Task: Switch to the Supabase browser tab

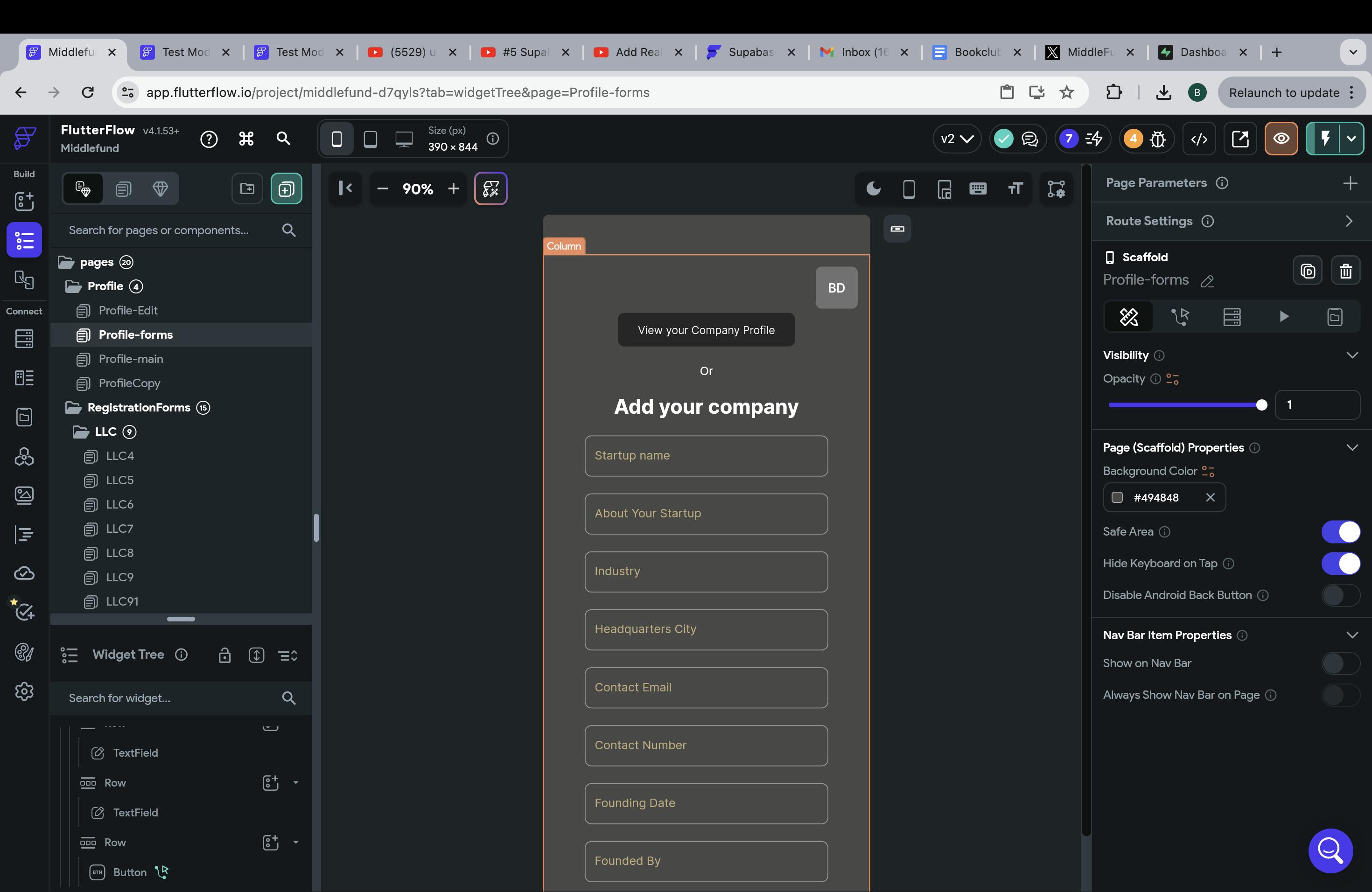Action: click(750, 52)
